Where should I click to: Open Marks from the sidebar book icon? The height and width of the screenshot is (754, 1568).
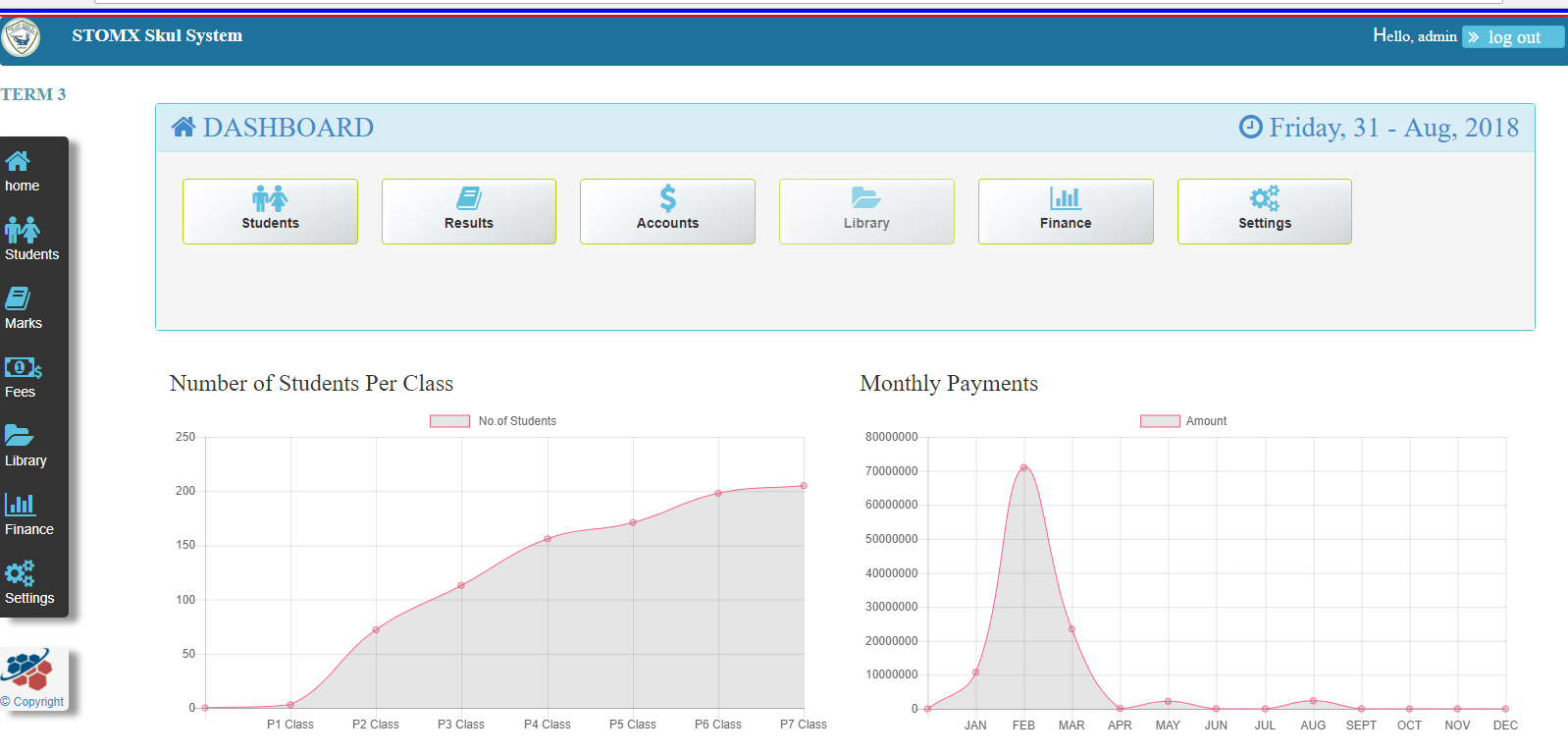click(18, 298)
